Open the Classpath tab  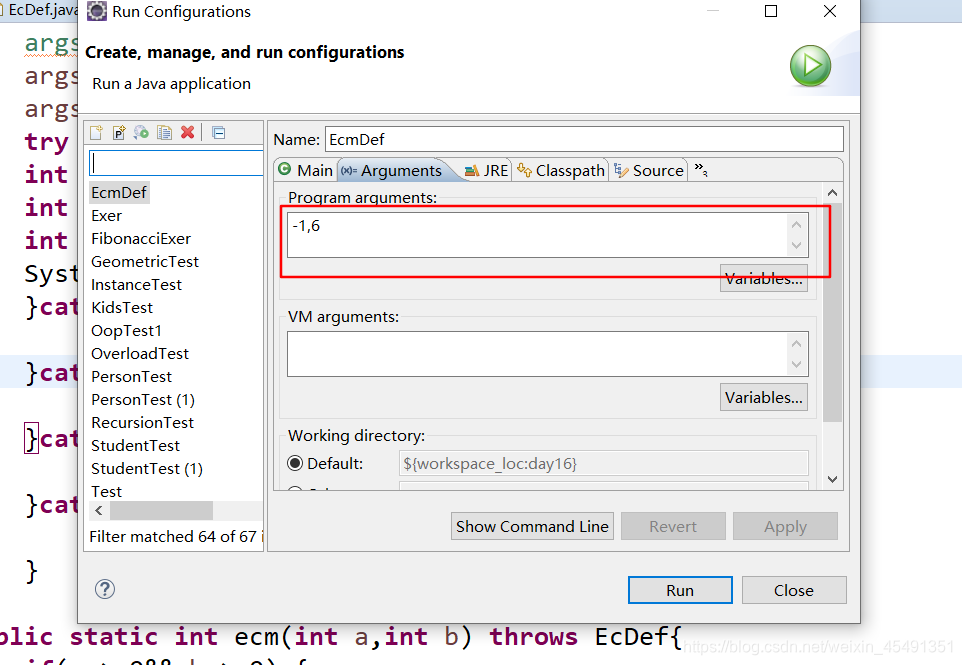[x=561, y=170]
